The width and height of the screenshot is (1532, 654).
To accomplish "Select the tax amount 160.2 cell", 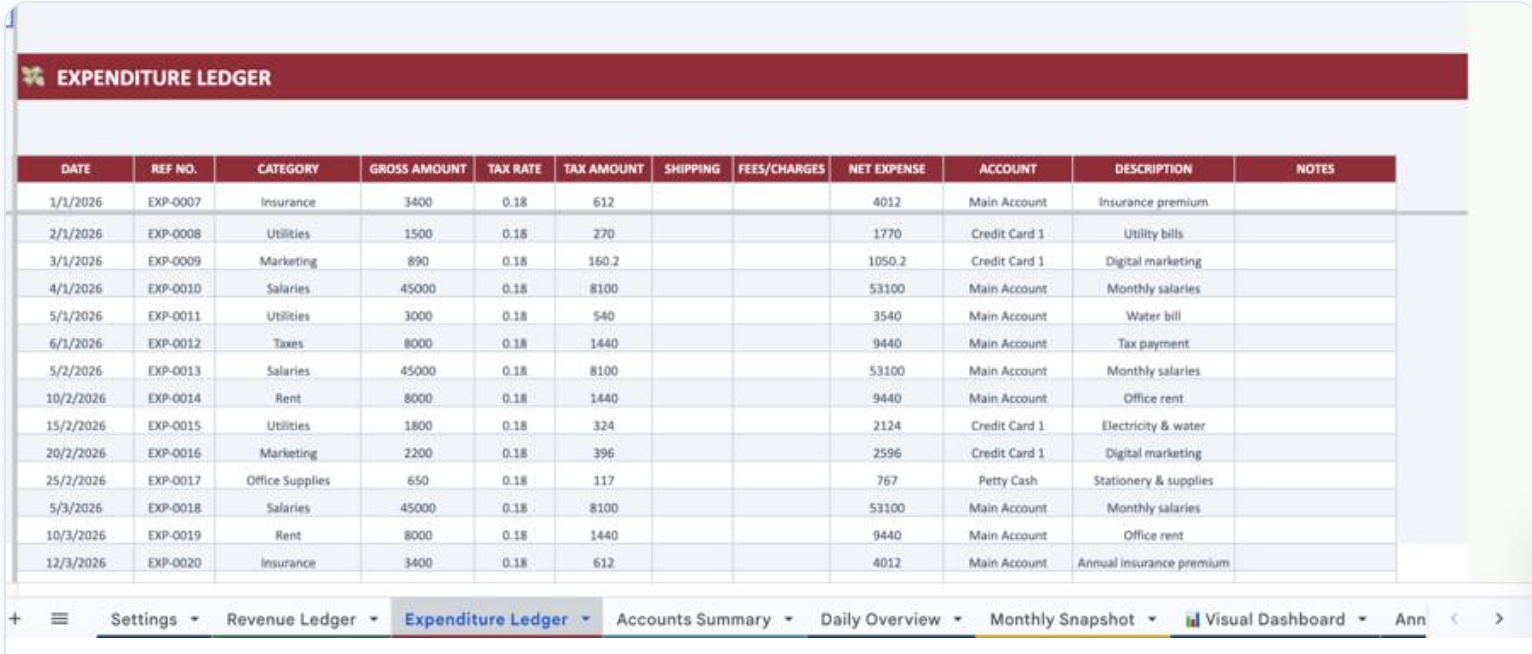I will (x=603, y=261).
